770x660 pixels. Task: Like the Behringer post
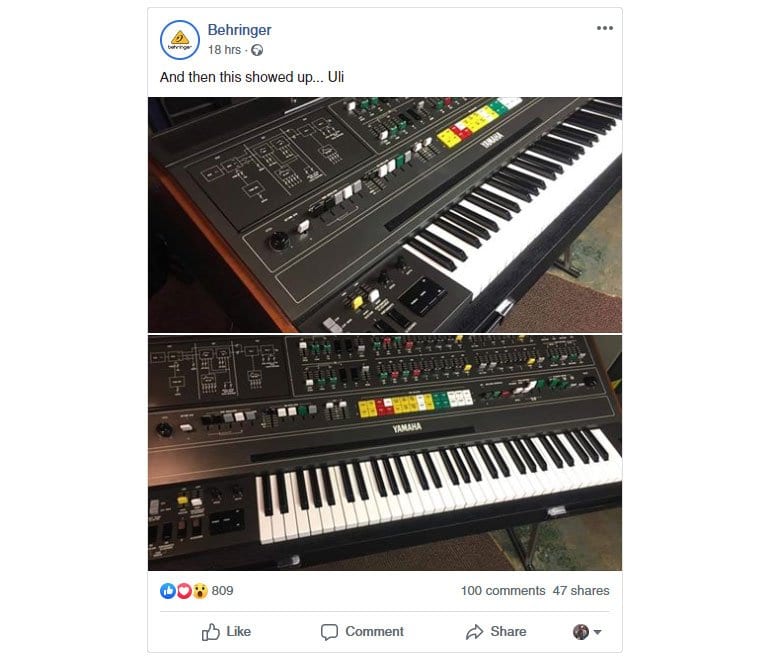(226, 632)
